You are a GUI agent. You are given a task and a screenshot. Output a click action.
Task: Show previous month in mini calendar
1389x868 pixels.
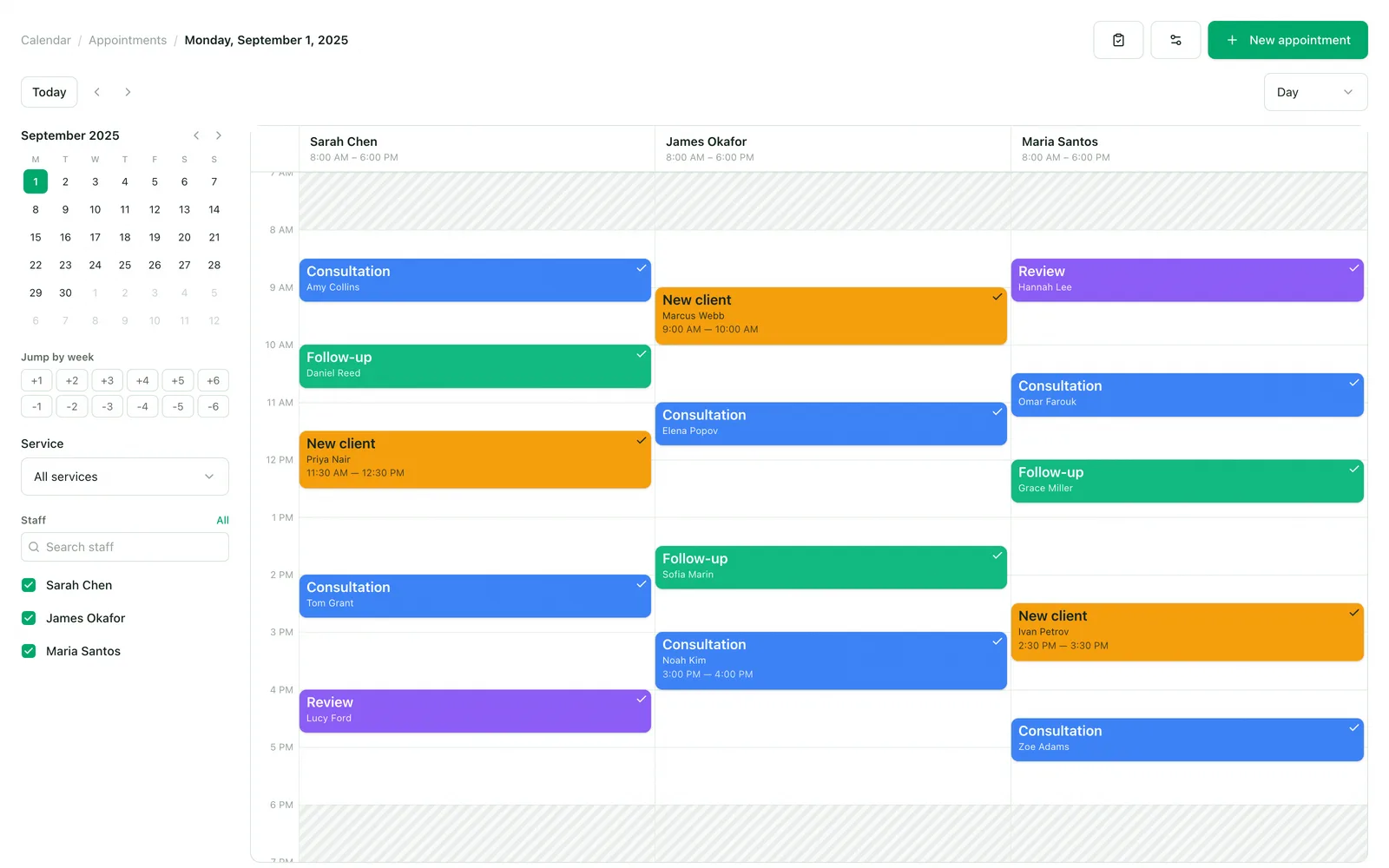point(196,135)
